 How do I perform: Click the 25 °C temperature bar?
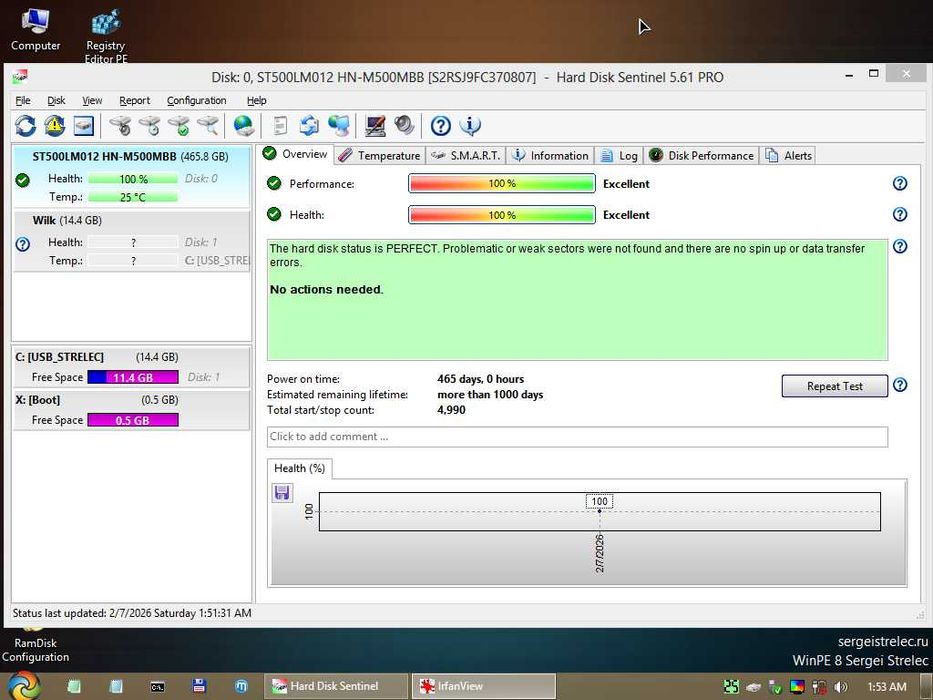(x=133, y=197)
